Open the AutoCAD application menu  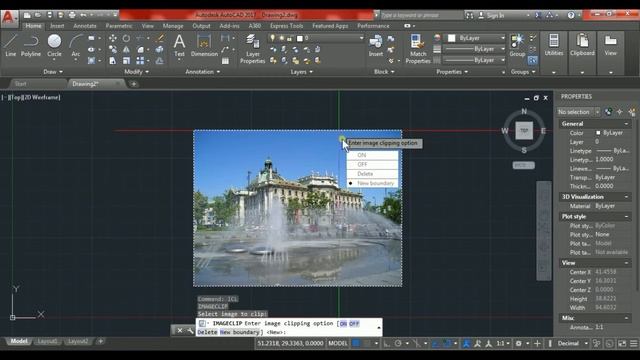click(x=9, y=18)
